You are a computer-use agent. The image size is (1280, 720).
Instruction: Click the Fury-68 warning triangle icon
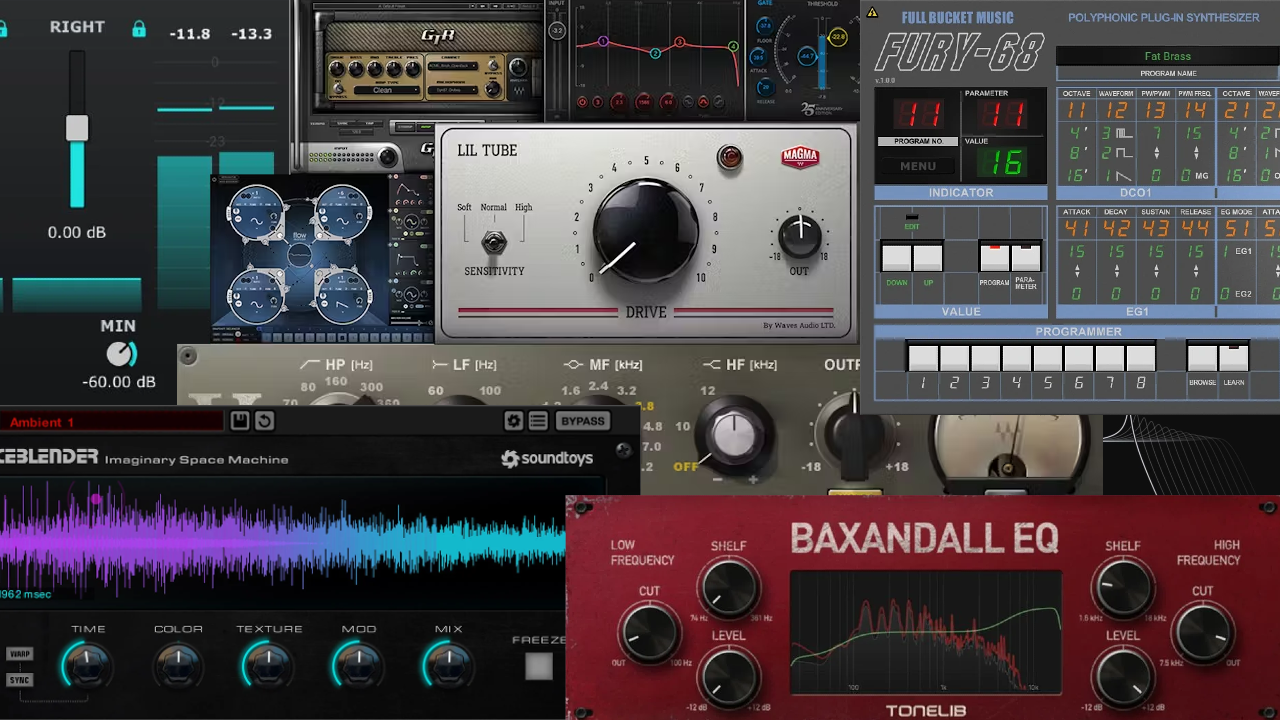(872, 13)
